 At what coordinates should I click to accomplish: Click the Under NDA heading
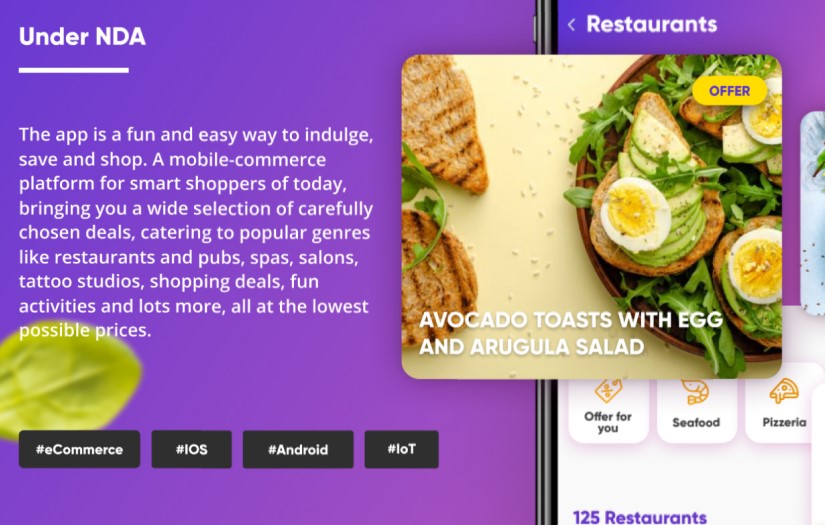[82, 36]
